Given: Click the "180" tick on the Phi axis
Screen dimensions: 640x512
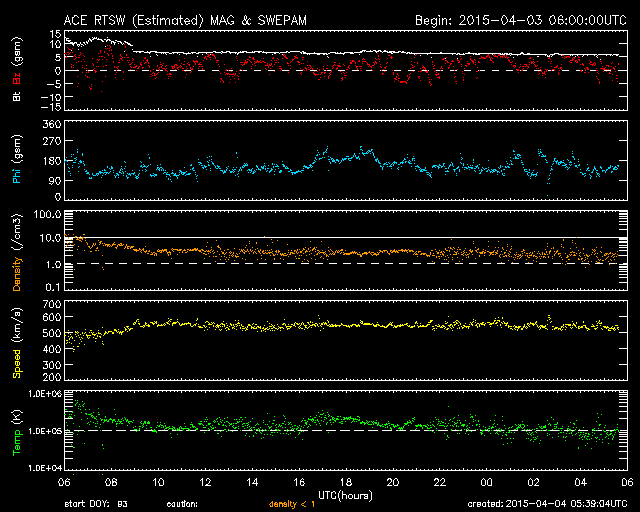Looking at the screenshot, I should click(x=52, y=161).
